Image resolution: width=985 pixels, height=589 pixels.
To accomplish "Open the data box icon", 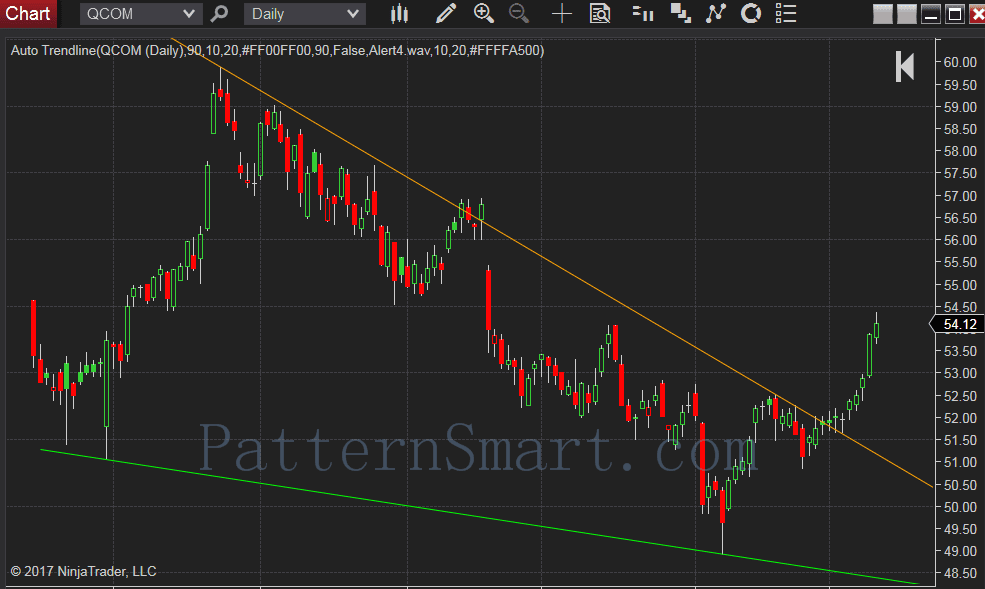I will [x=600, y=13].
